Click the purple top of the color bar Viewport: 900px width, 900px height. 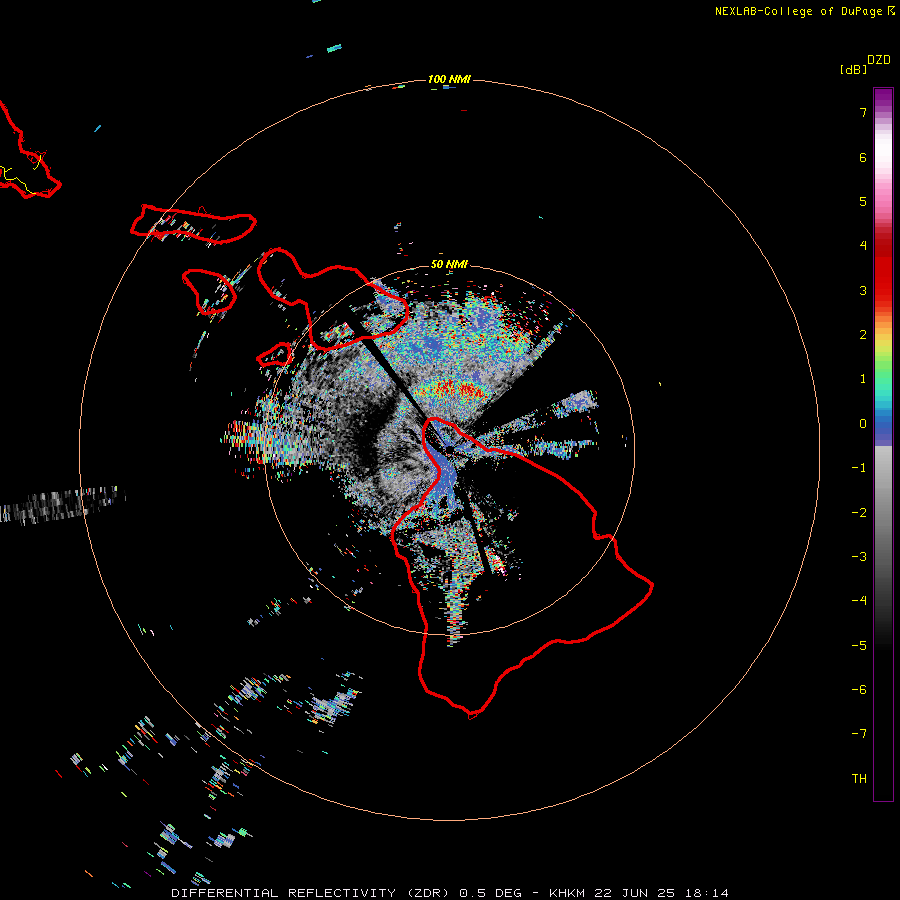point(883,98)
